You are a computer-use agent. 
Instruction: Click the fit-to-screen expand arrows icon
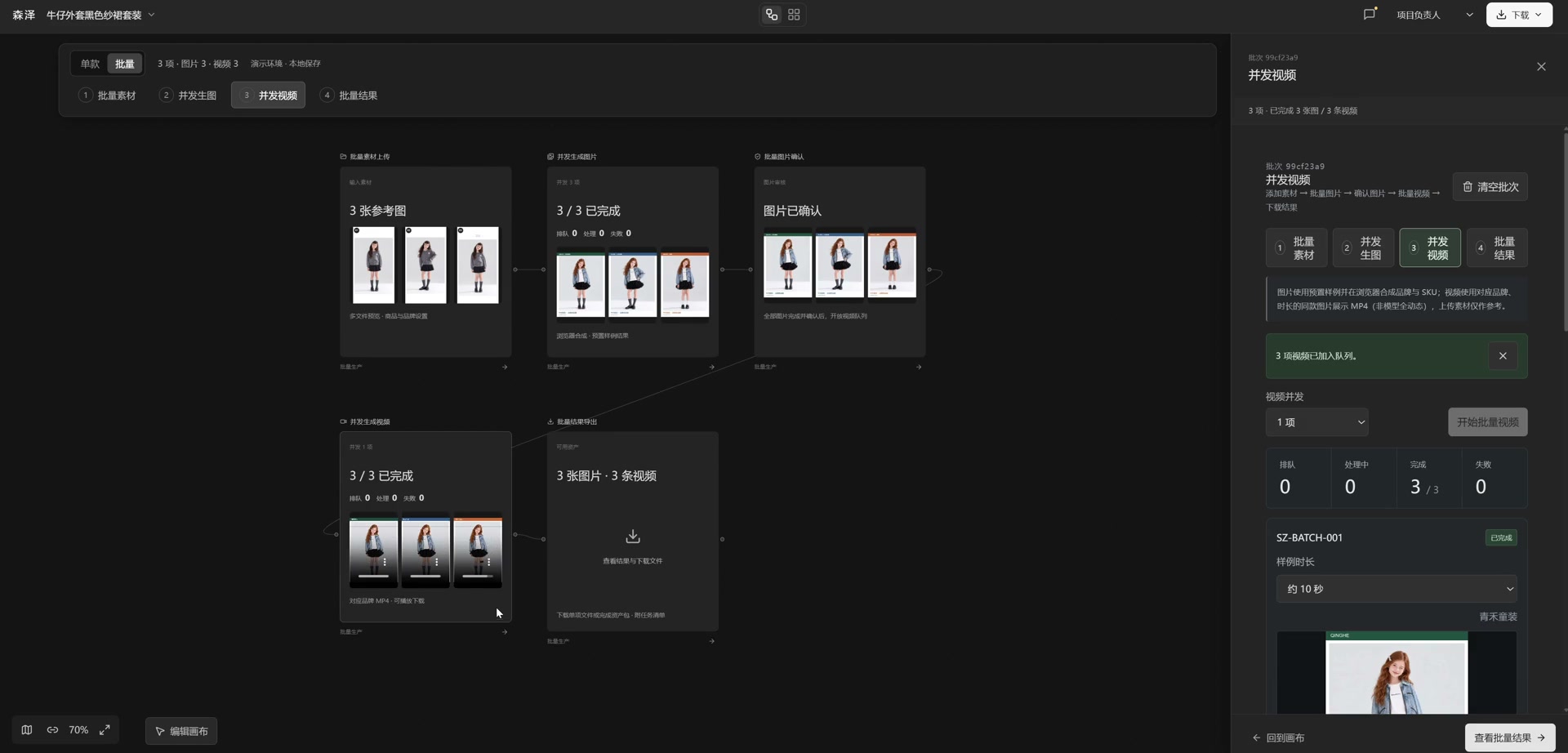(x=105, y=730)
